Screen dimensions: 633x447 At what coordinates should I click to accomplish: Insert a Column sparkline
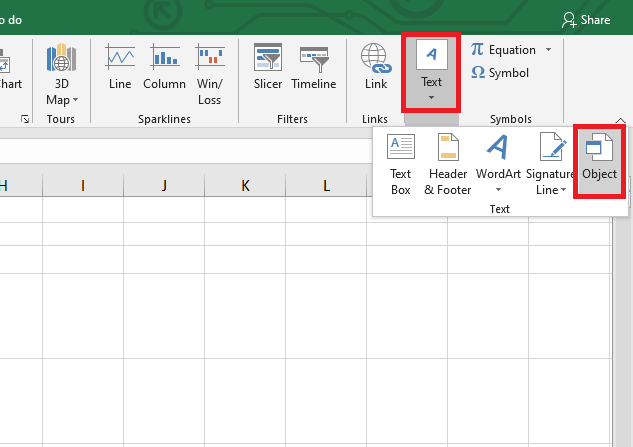tap(164, 67)
